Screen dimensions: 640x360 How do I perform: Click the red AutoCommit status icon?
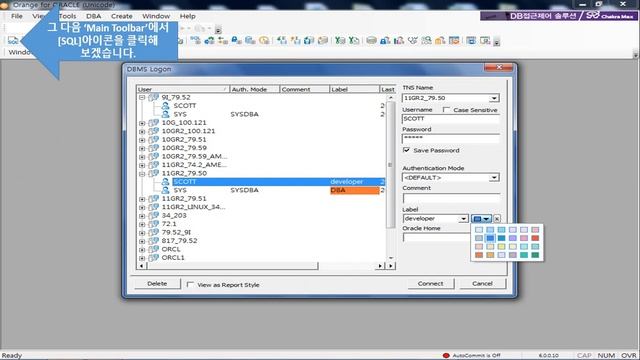click(446, 355)
